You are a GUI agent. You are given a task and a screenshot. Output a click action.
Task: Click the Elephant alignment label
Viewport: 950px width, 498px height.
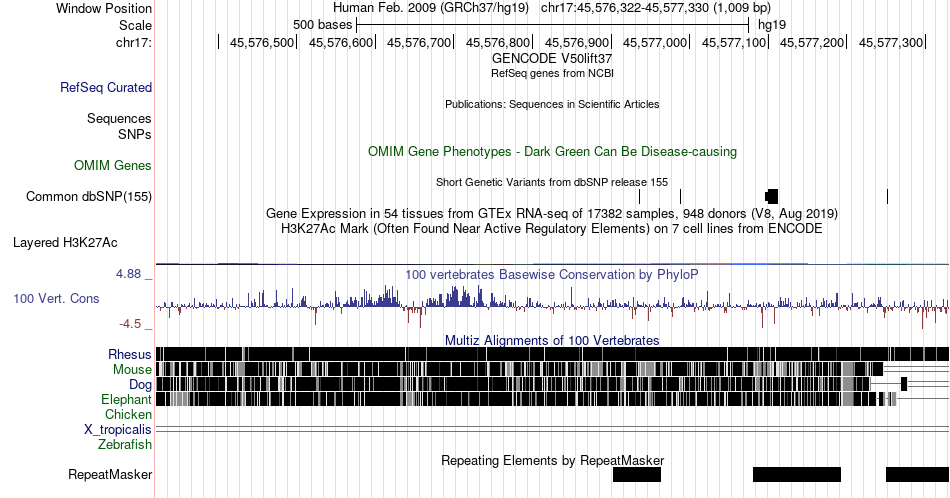tap(126, 399)
